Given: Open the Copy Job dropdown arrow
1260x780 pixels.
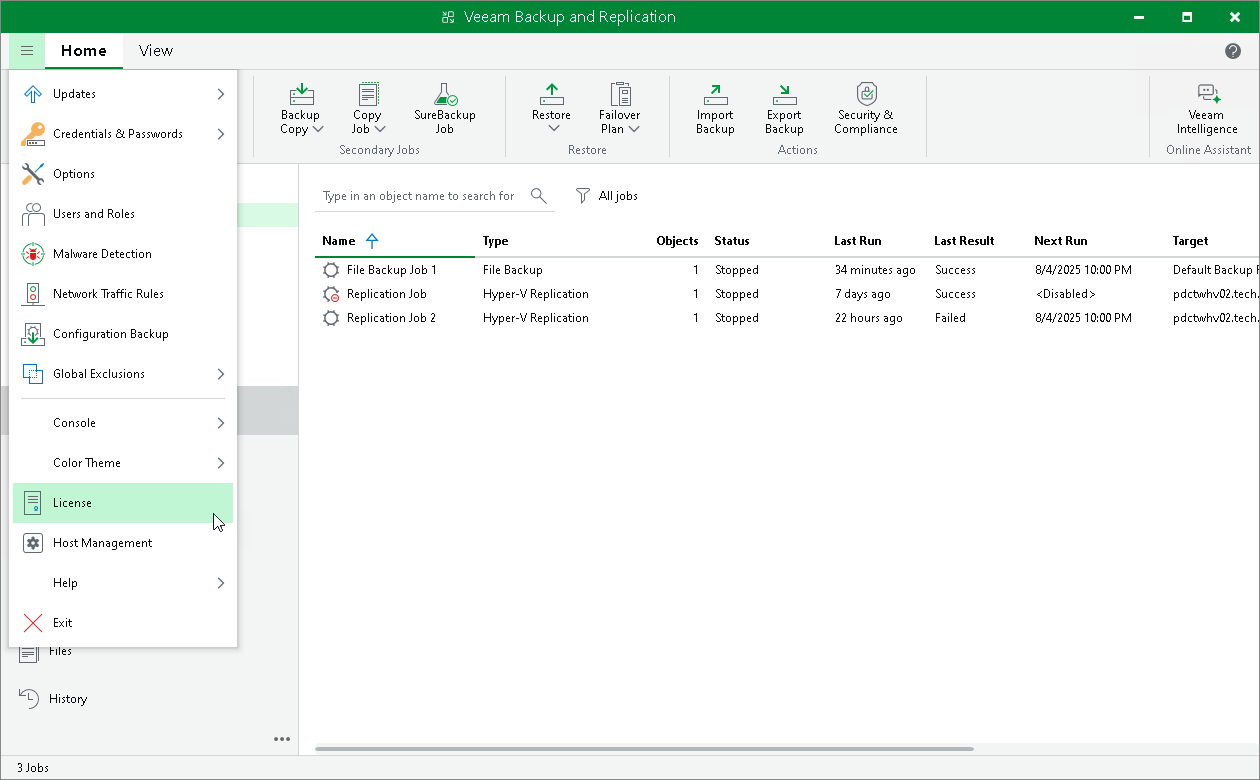Looking at the screenshot, I should 380,129.
